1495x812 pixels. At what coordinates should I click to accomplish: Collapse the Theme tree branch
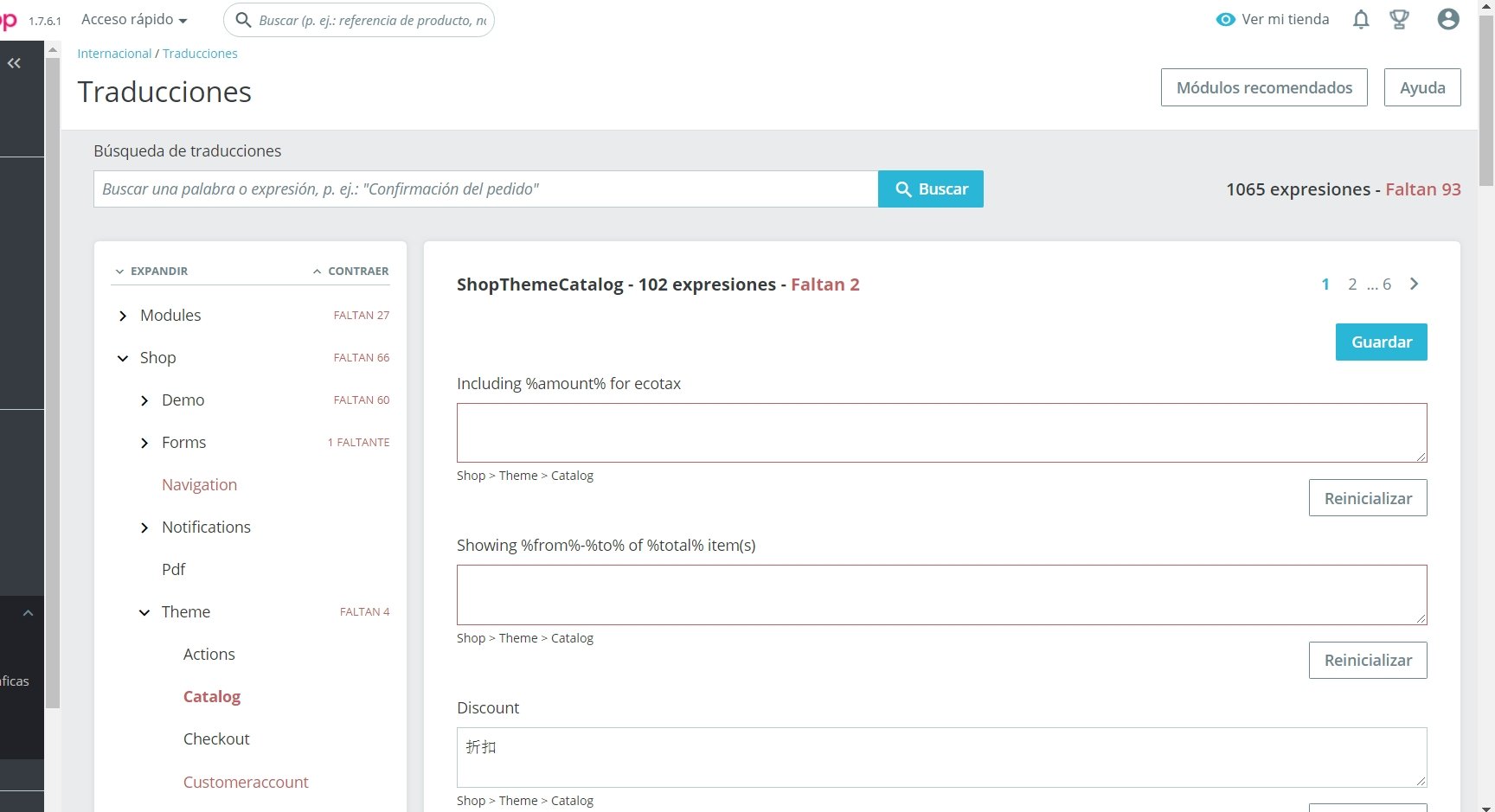click(x=144, y=612)
